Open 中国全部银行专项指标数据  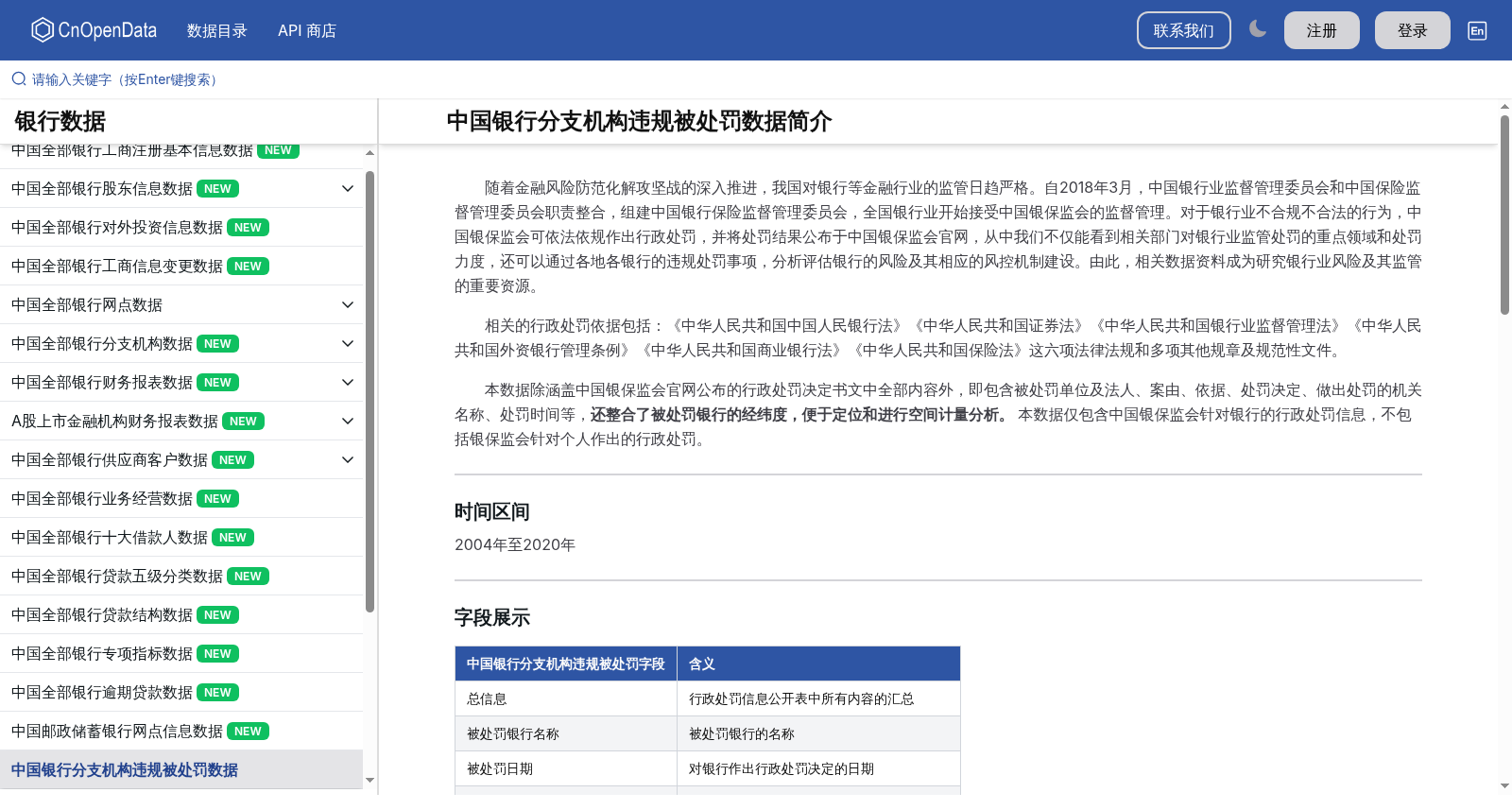click(x=181, y=653)
